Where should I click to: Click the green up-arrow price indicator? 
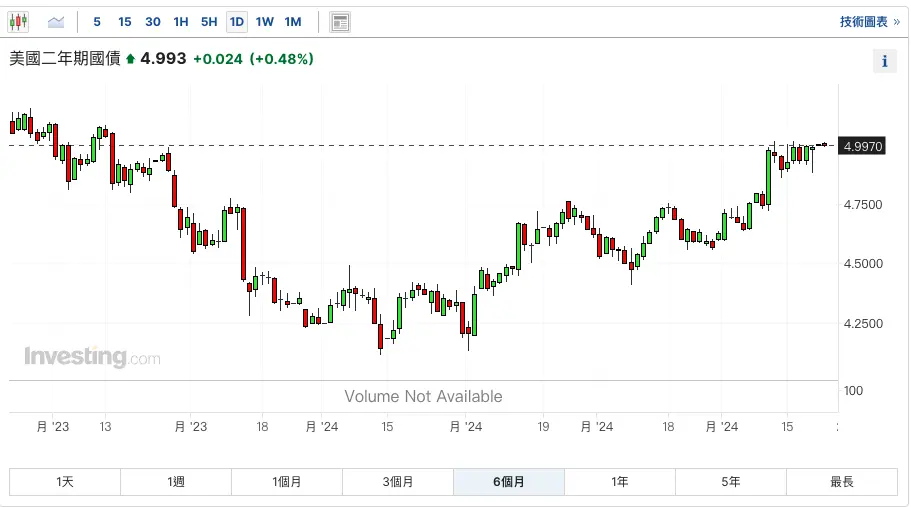[x=130, y=59]
